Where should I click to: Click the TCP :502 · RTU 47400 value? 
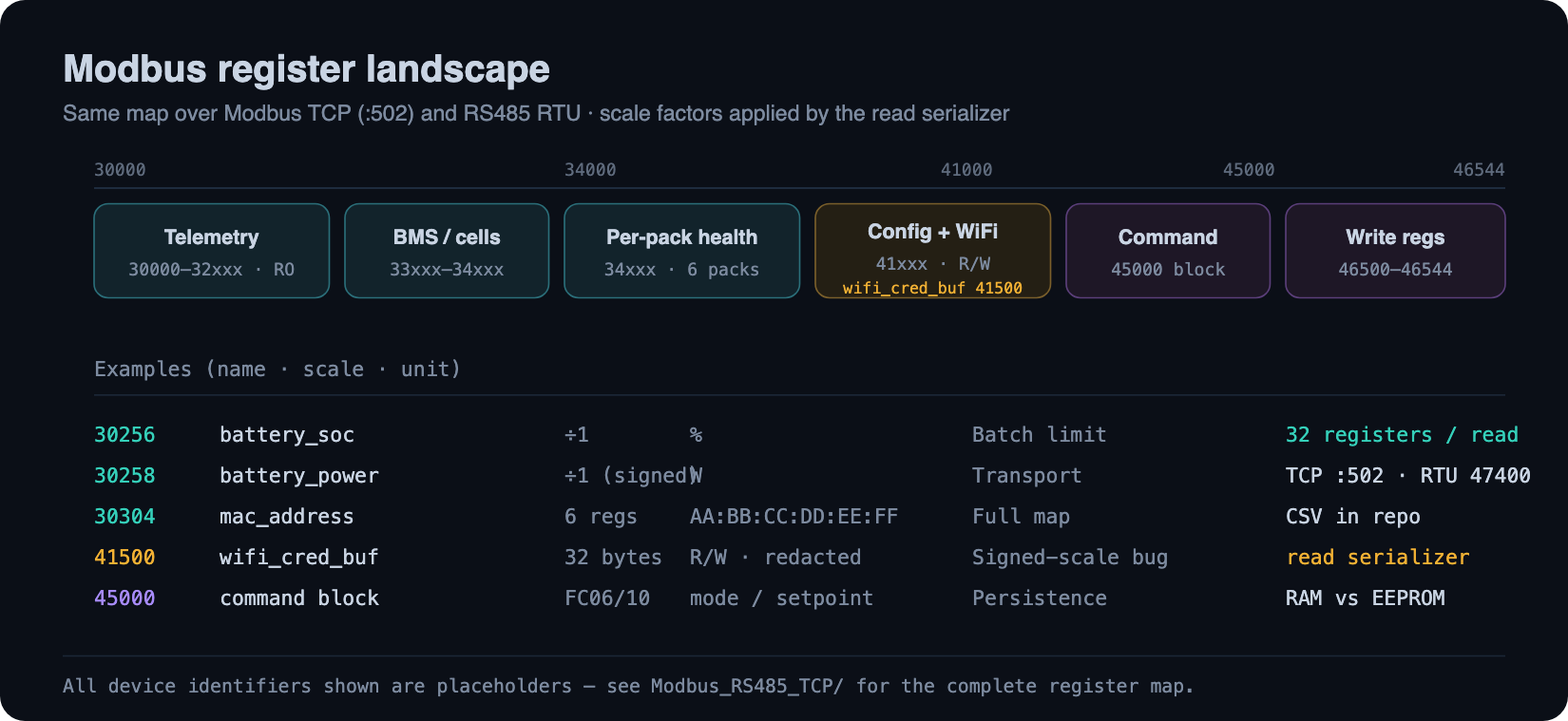[x=1407, y=476]
